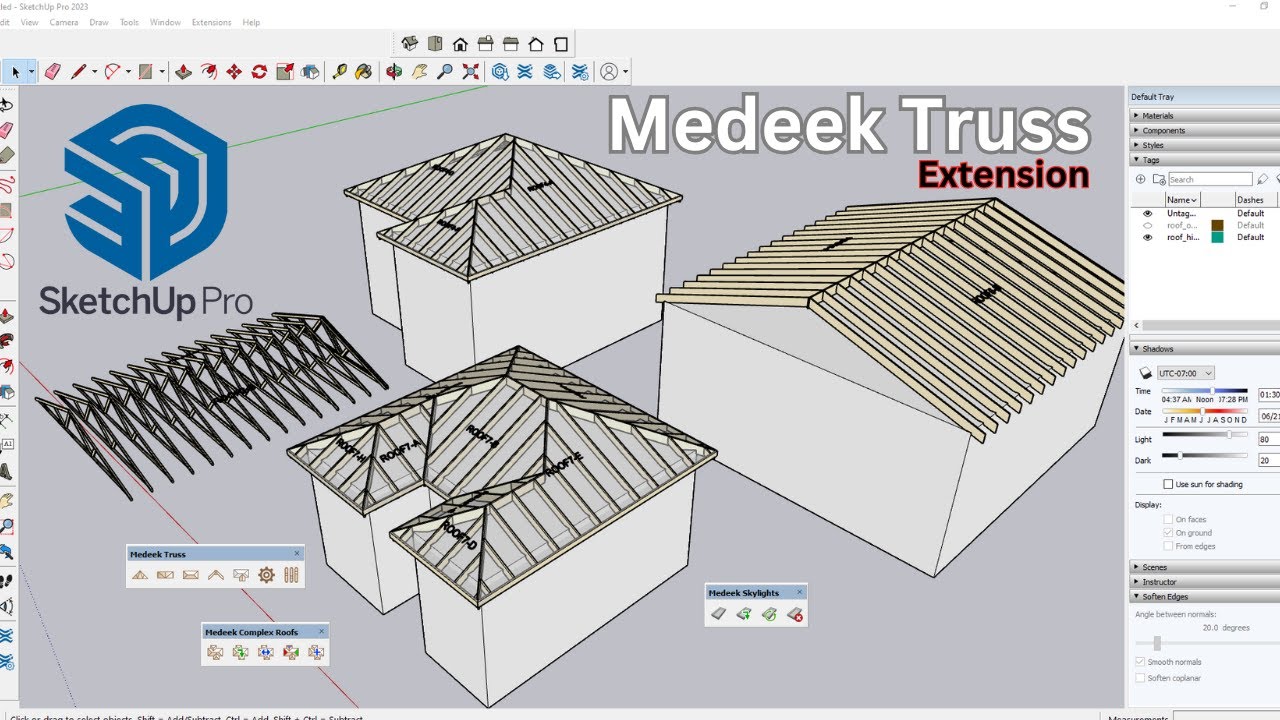Open the account profile dropdown arrow
The height and width of the screenshot is (720, 1280).
(x=625, y=72)
